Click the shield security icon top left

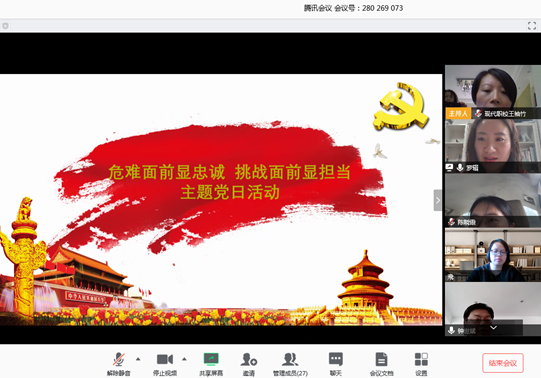(5, 26)
